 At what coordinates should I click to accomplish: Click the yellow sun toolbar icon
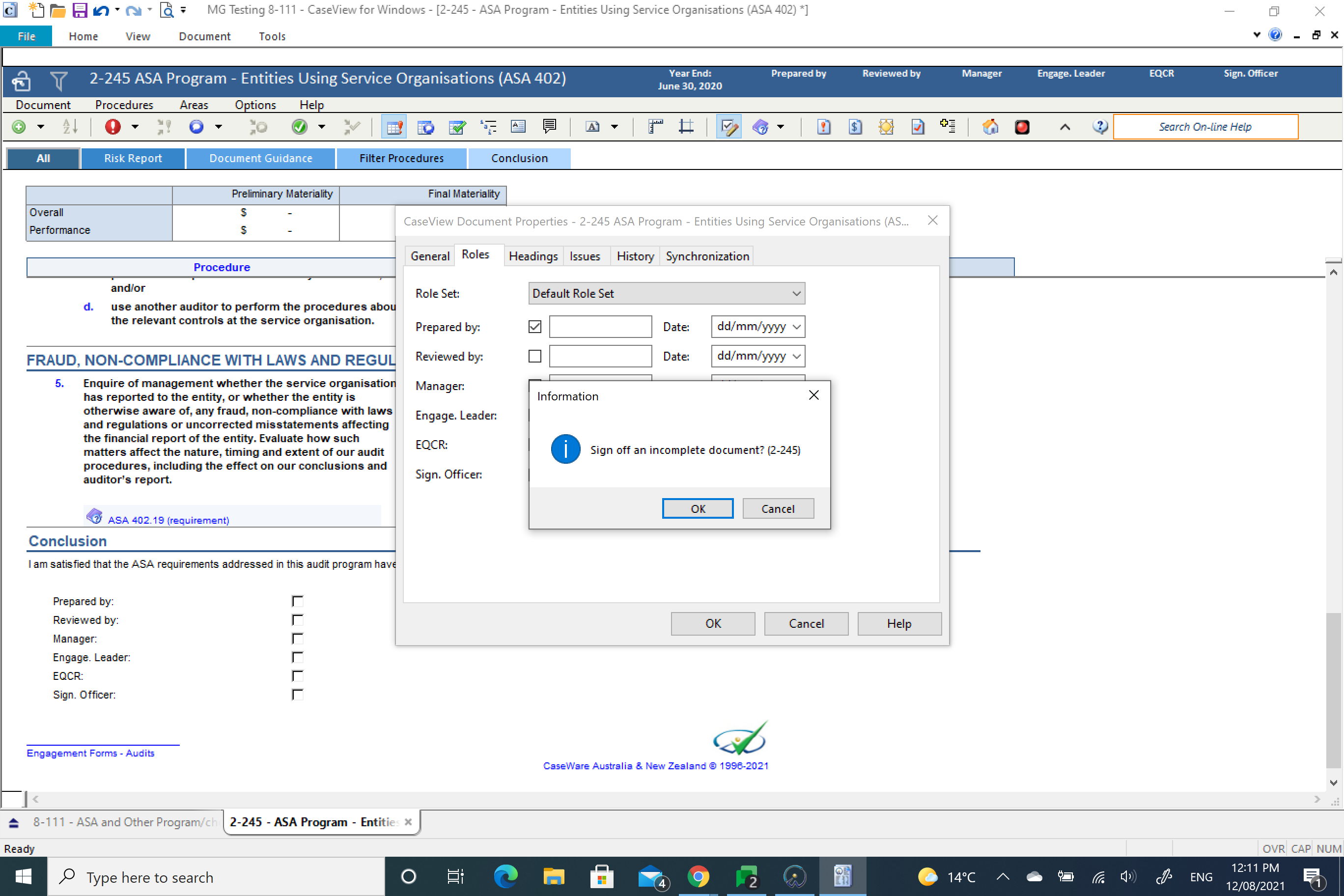pyautogui.click(x=886, y=127)
